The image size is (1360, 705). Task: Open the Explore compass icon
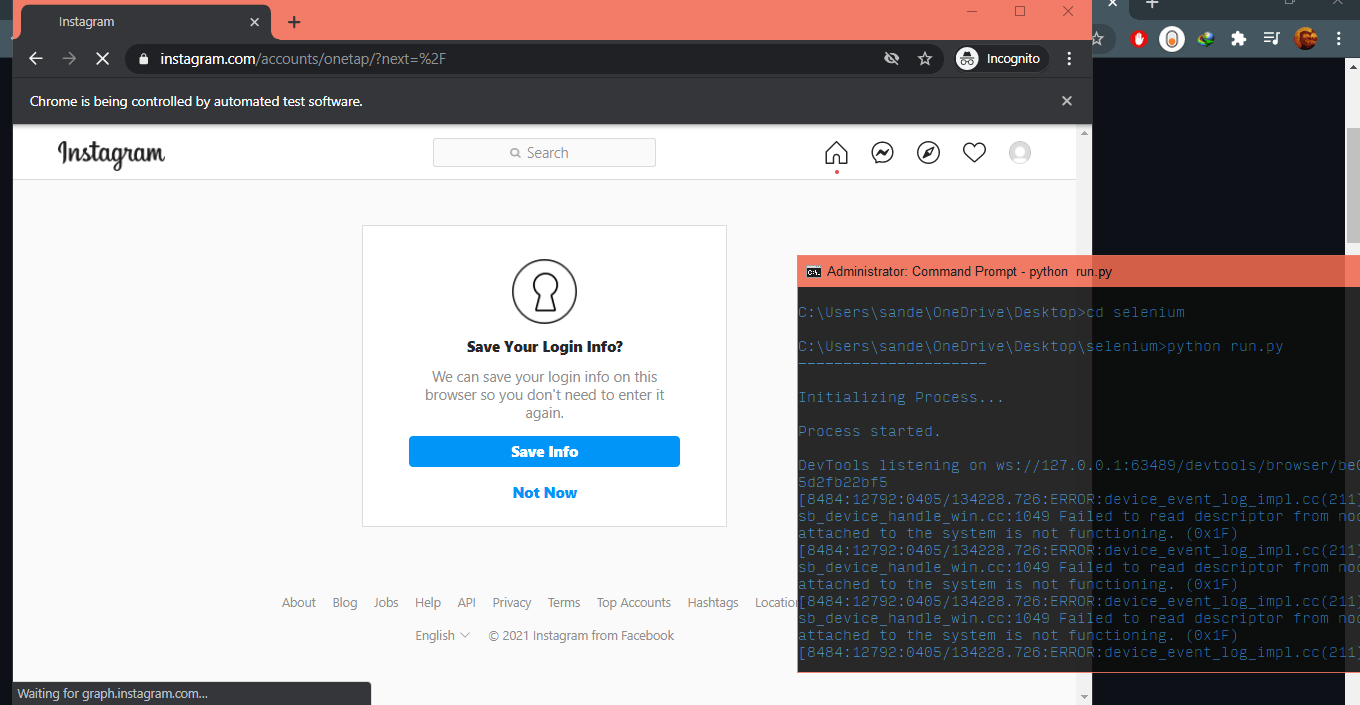(x=928, y=152)
